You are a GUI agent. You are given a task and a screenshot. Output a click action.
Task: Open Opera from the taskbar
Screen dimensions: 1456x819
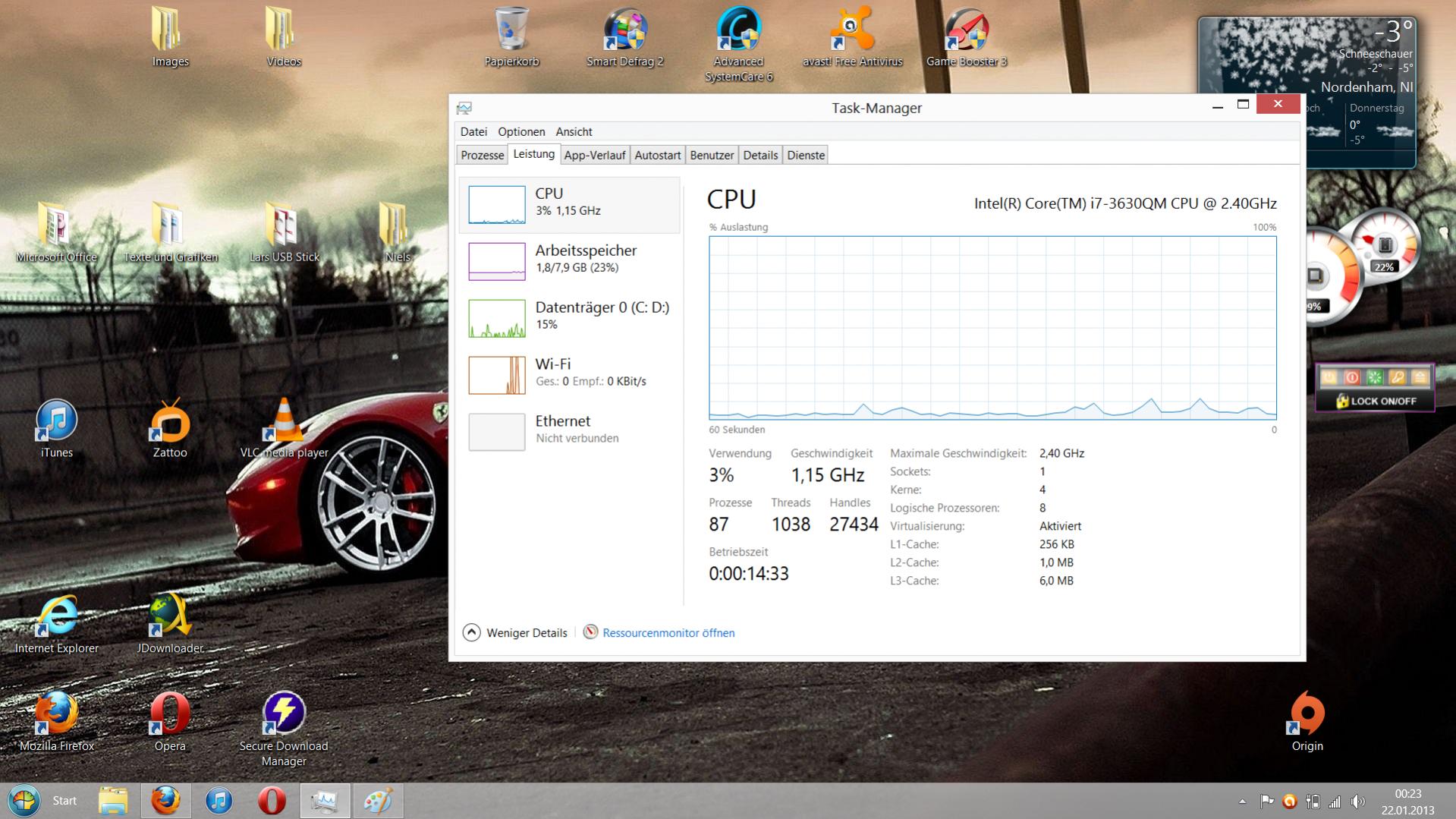(272, 801)
